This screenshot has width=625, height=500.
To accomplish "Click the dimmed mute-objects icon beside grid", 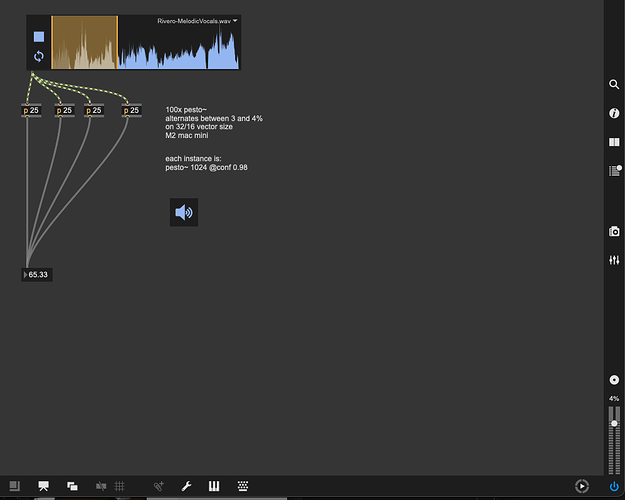I will (101, 486).
